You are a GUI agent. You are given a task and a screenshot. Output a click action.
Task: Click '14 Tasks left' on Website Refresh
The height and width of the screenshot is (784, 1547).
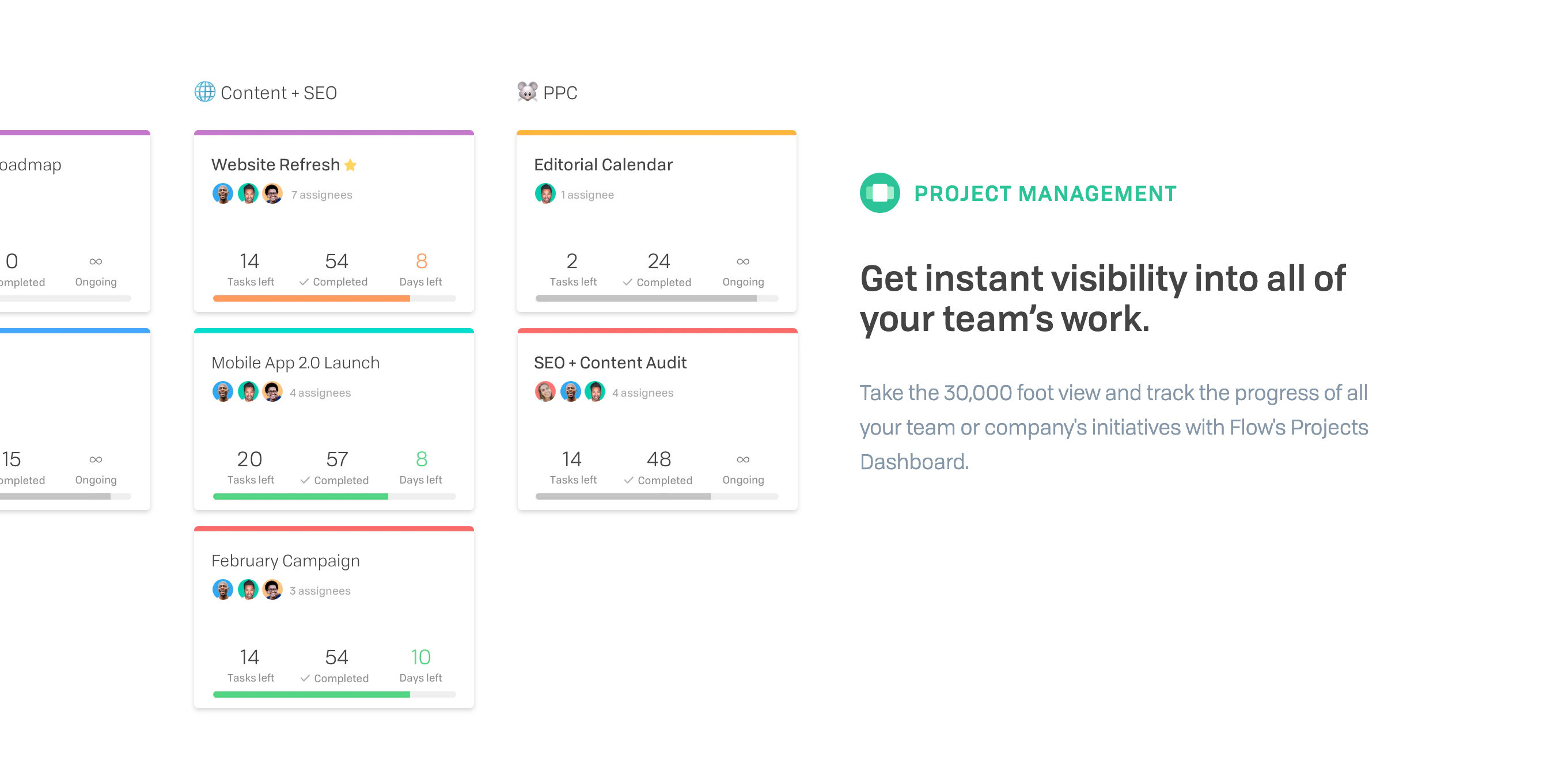(250, 269)
